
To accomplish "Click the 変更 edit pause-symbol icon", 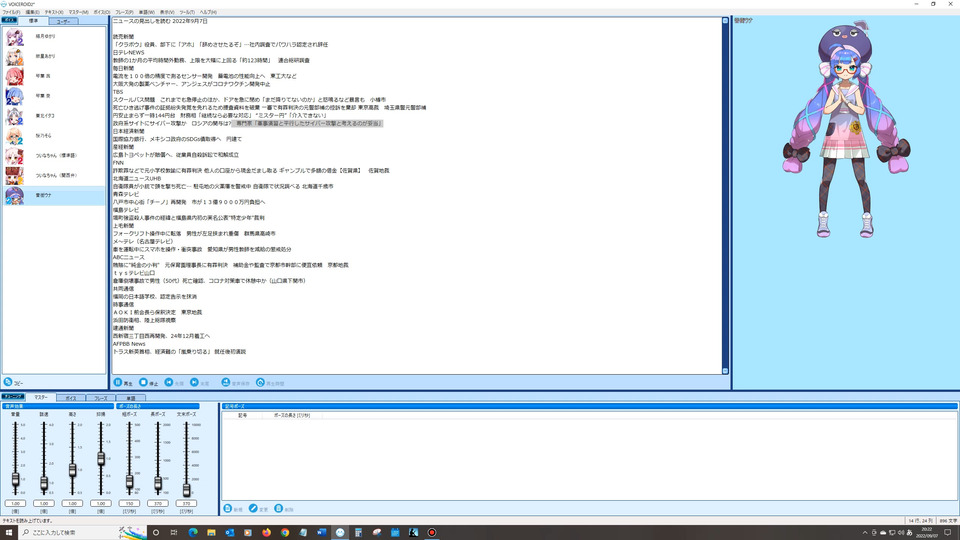I will coord(253,509).
